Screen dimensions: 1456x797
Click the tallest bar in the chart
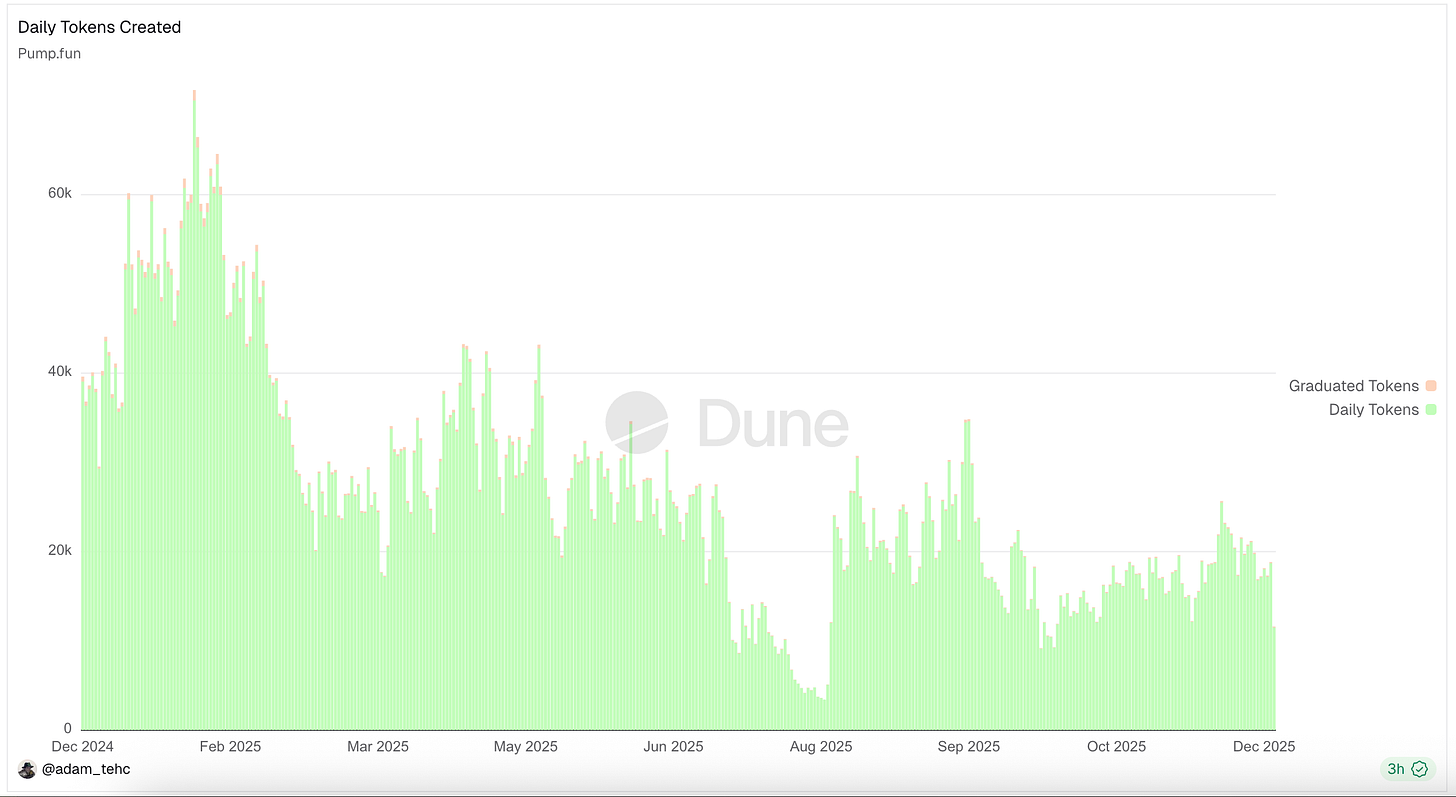tap(194, 410)
